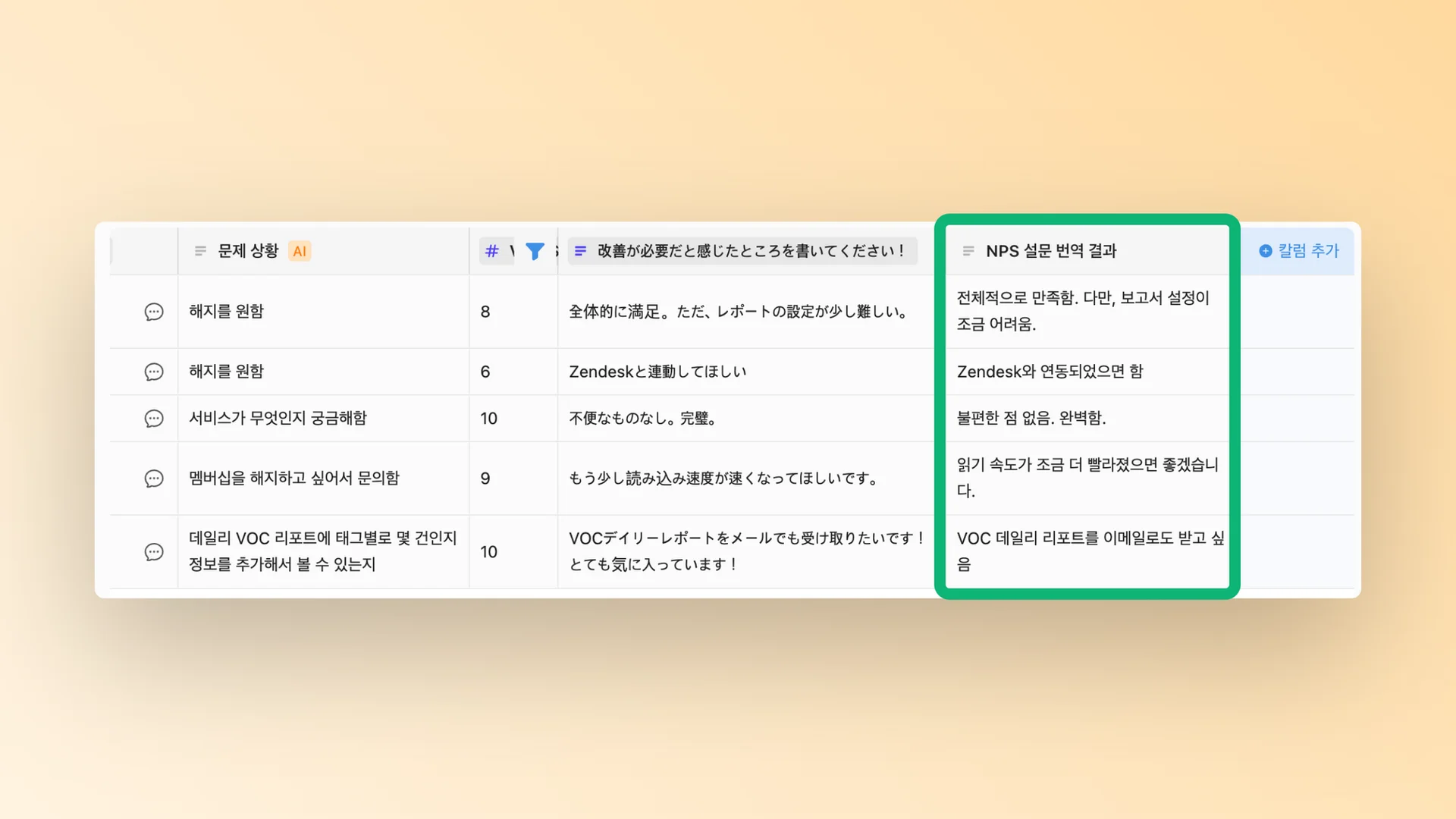The width and height of the screenshot is (1456, 819).
Task: Select translated cell 전체적으로 만족함
Action: pos(1082,311)
